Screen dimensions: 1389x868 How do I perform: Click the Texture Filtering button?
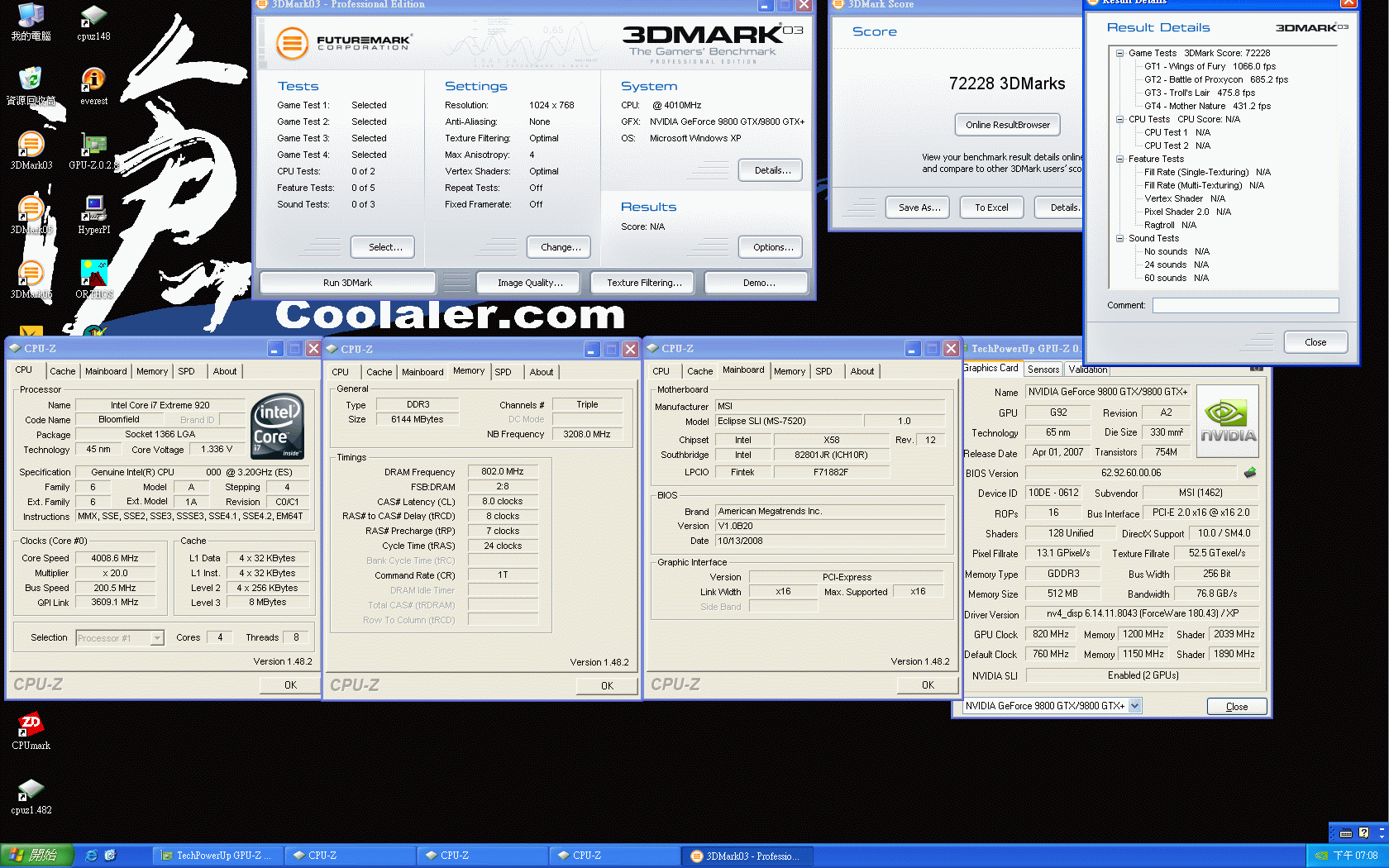(644, 283)
